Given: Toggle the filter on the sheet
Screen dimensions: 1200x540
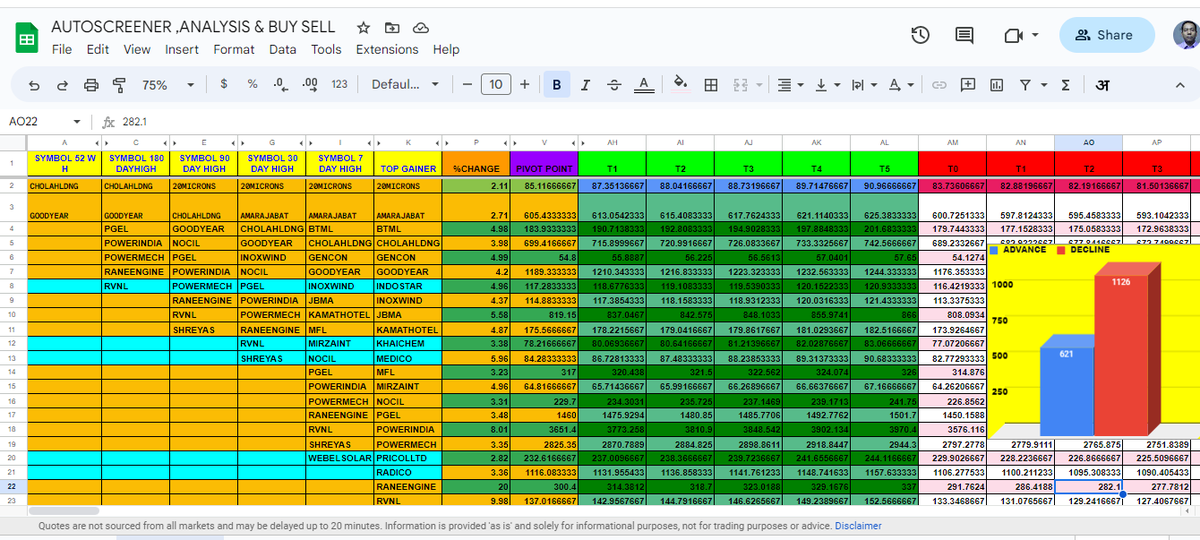Looking at the screenshot, I should click(x=1026, y=85).
